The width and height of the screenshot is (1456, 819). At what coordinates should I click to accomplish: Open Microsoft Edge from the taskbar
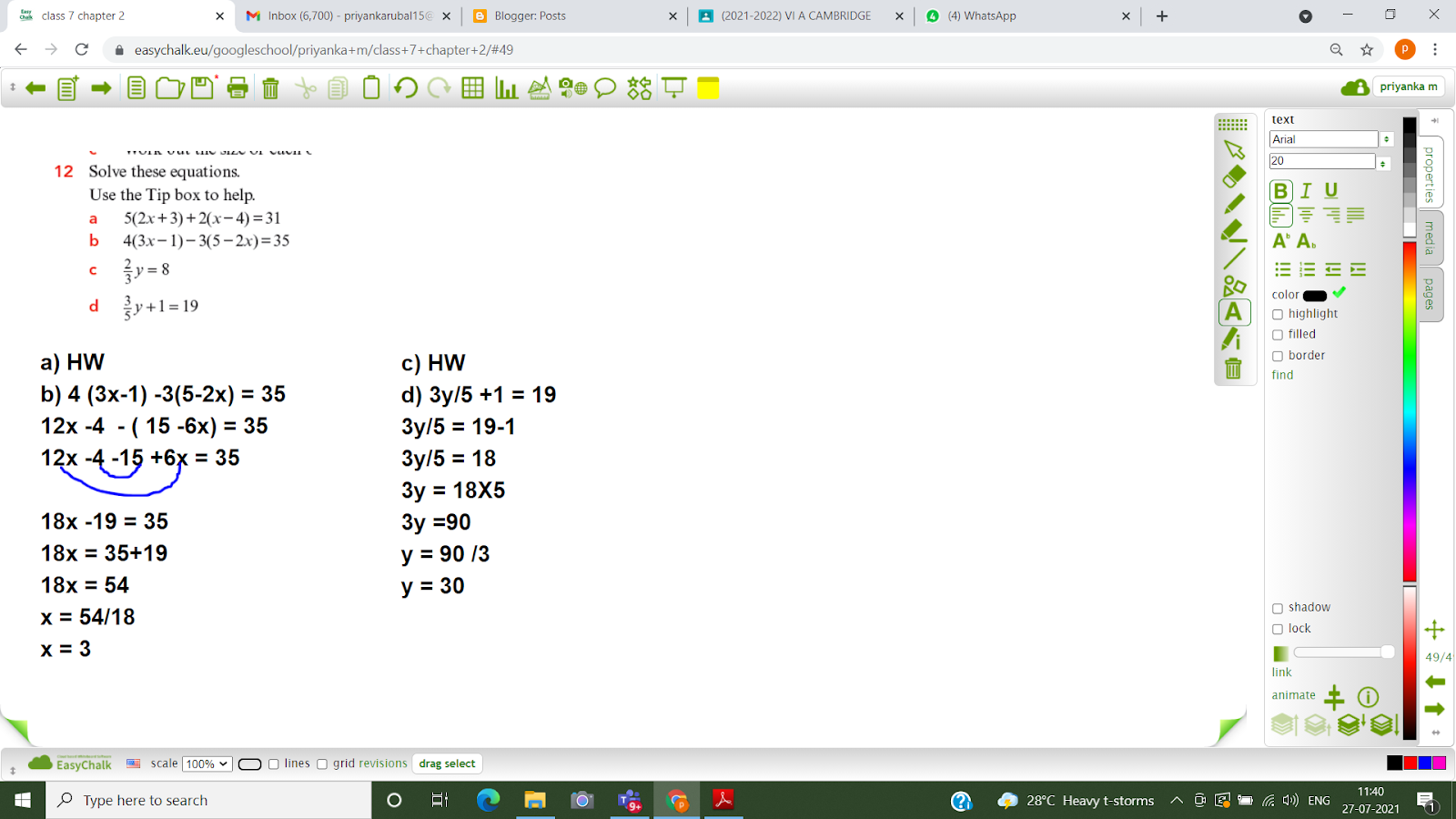pos(488,800)
